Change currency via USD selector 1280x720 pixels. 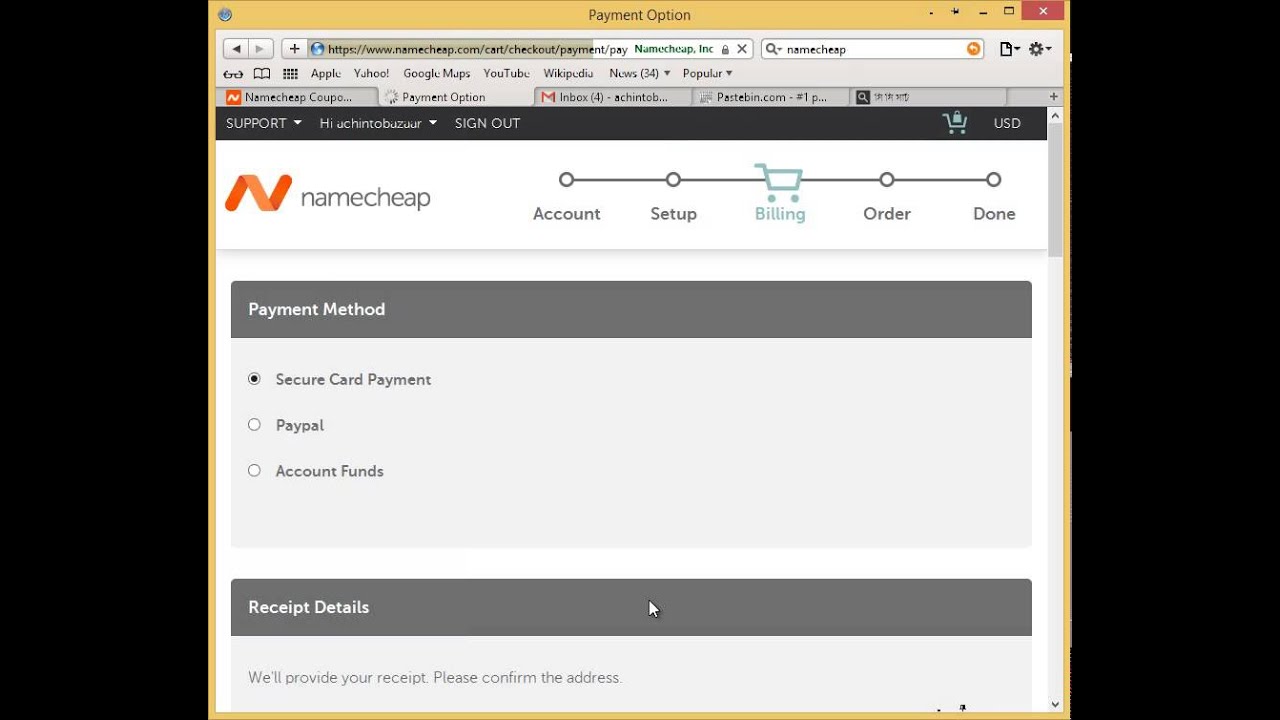1007,123
